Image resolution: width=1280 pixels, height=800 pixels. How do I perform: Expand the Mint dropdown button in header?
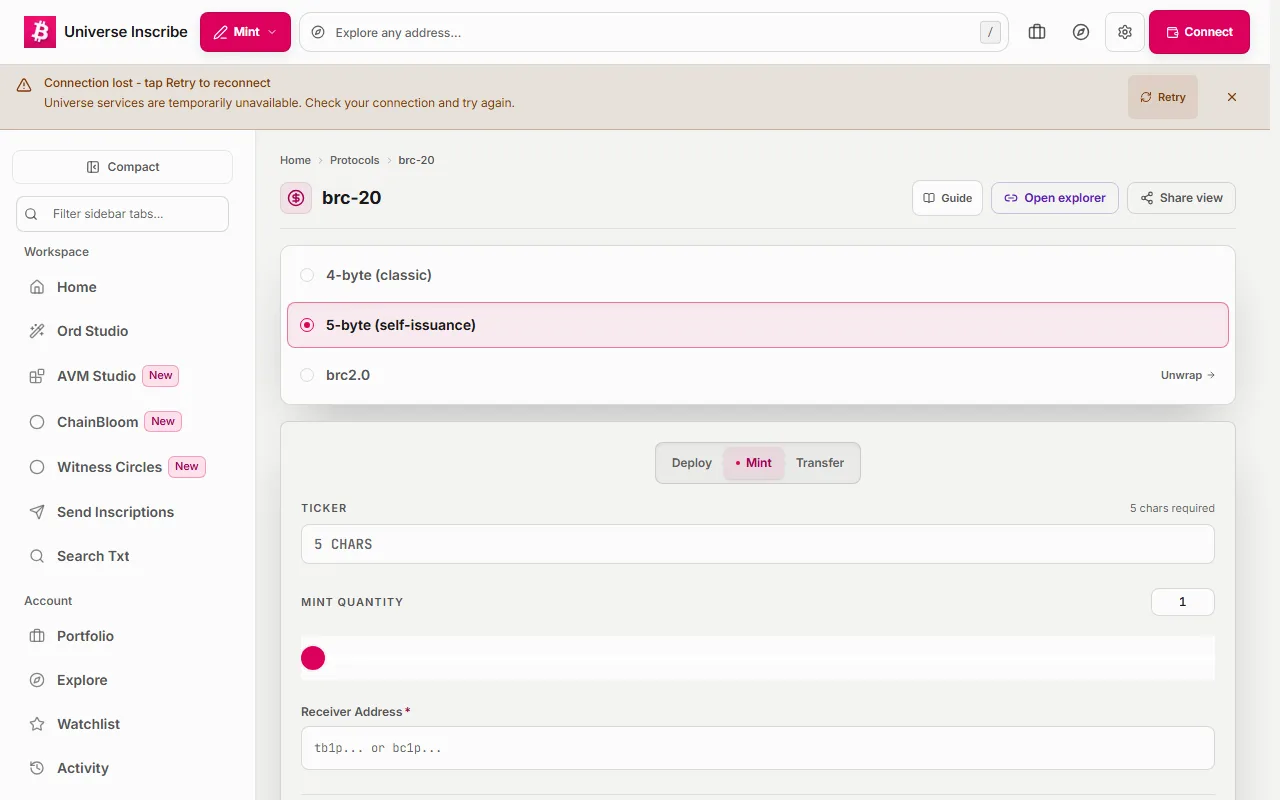[245, 32]
